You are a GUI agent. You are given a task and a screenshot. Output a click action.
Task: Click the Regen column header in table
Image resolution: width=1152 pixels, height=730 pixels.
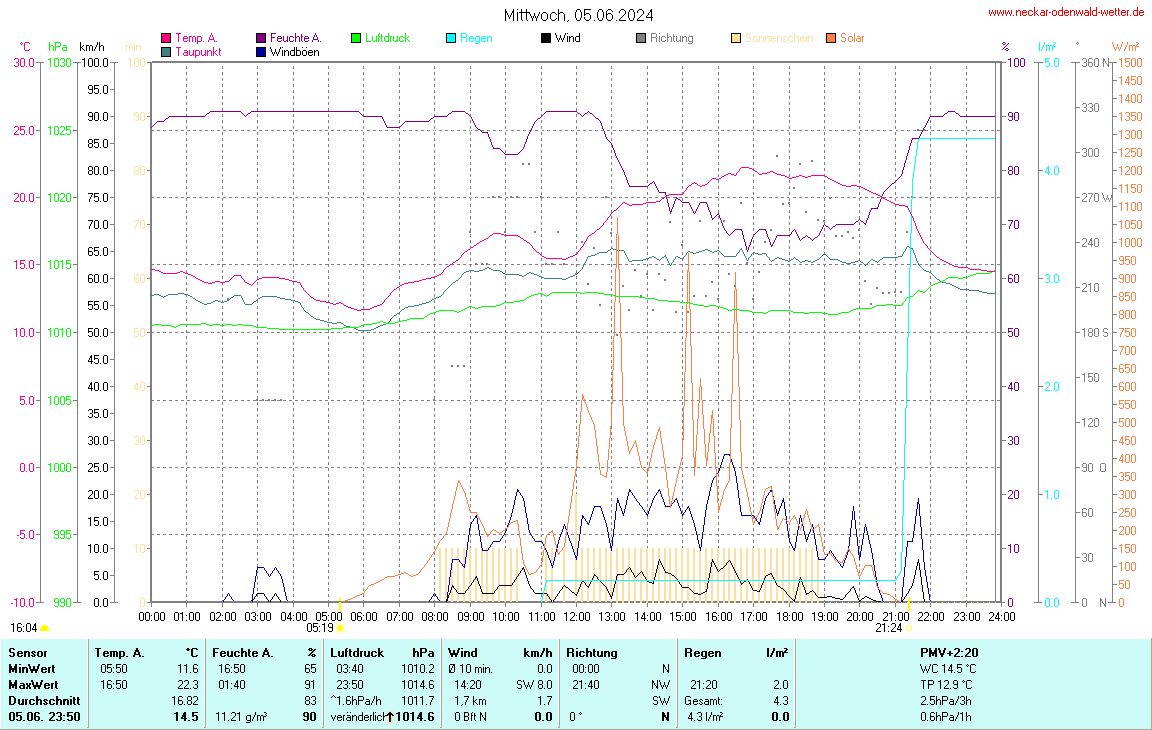coord(702,652)
